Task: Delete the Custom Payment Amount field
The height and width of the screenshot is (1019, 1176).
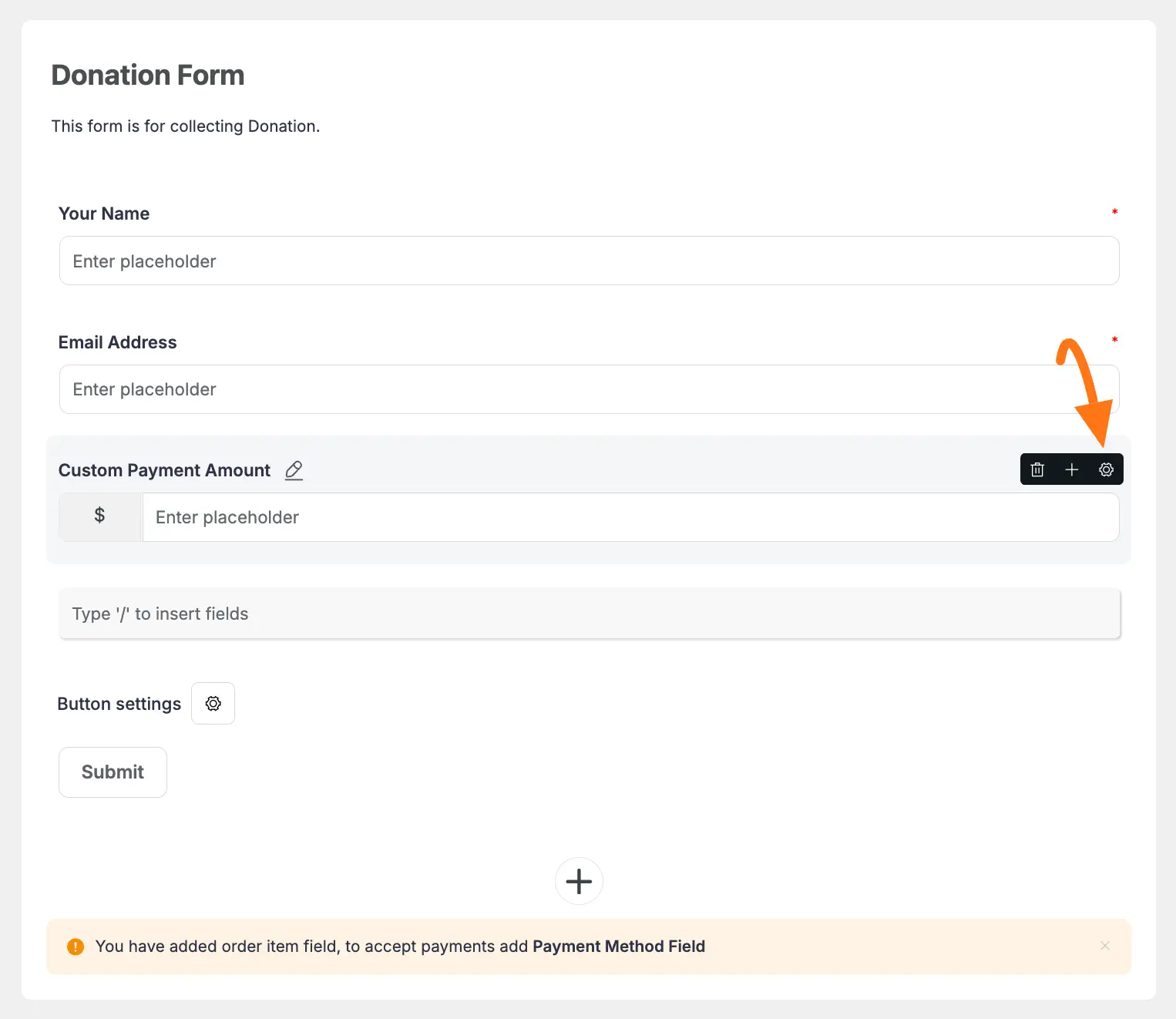Action: [x=1037, y=469]
